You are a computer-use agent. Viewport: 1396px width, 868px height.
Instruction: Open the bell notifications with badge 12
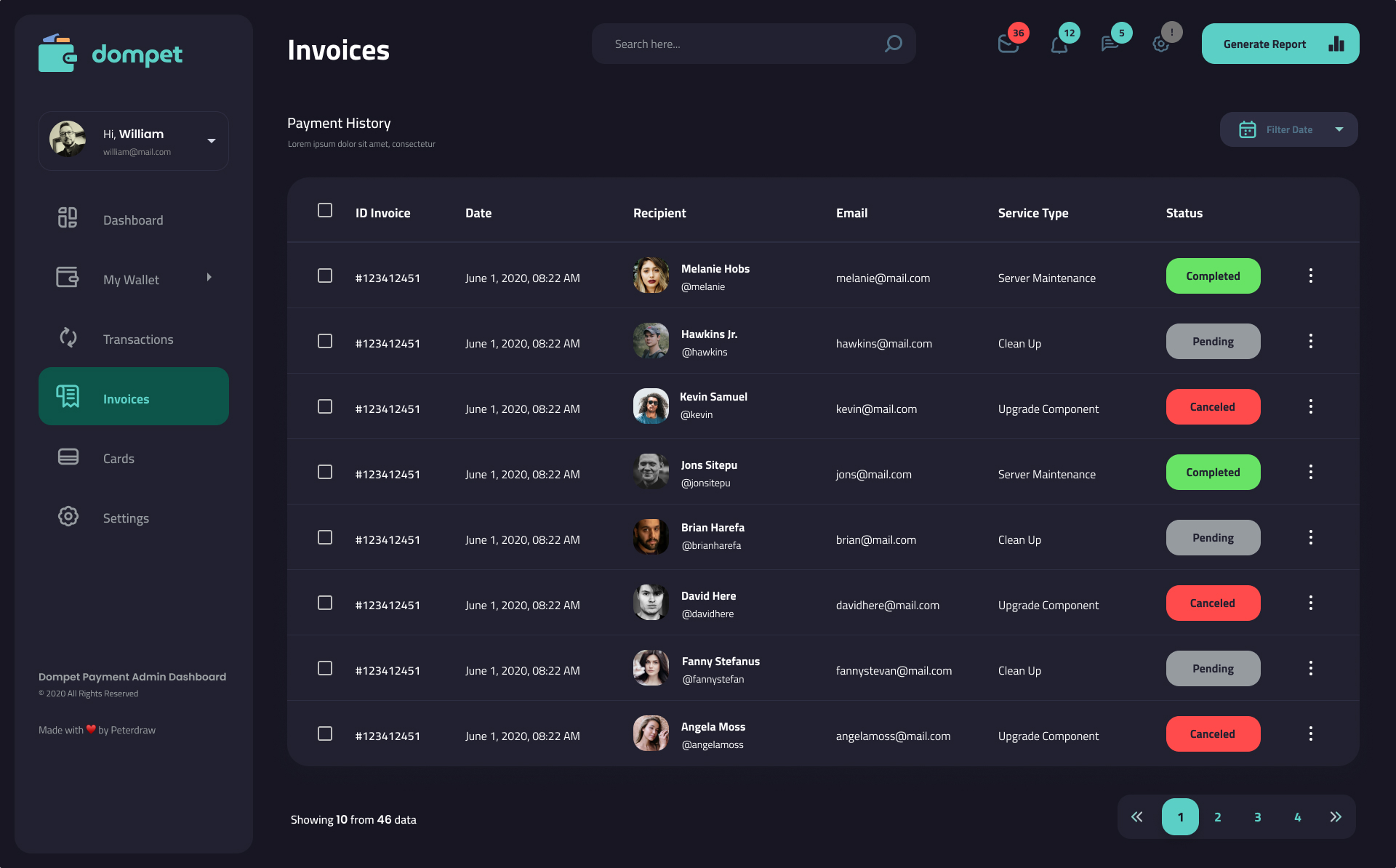click(1059, 44)
